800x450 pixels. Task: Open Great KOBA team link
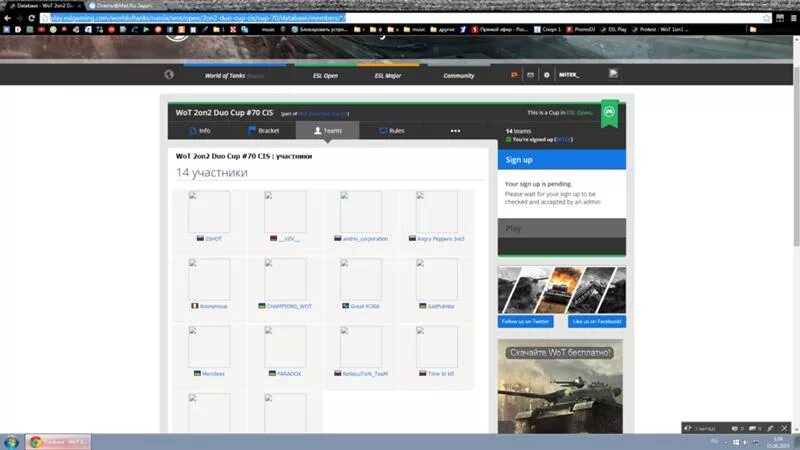point(365,306)
